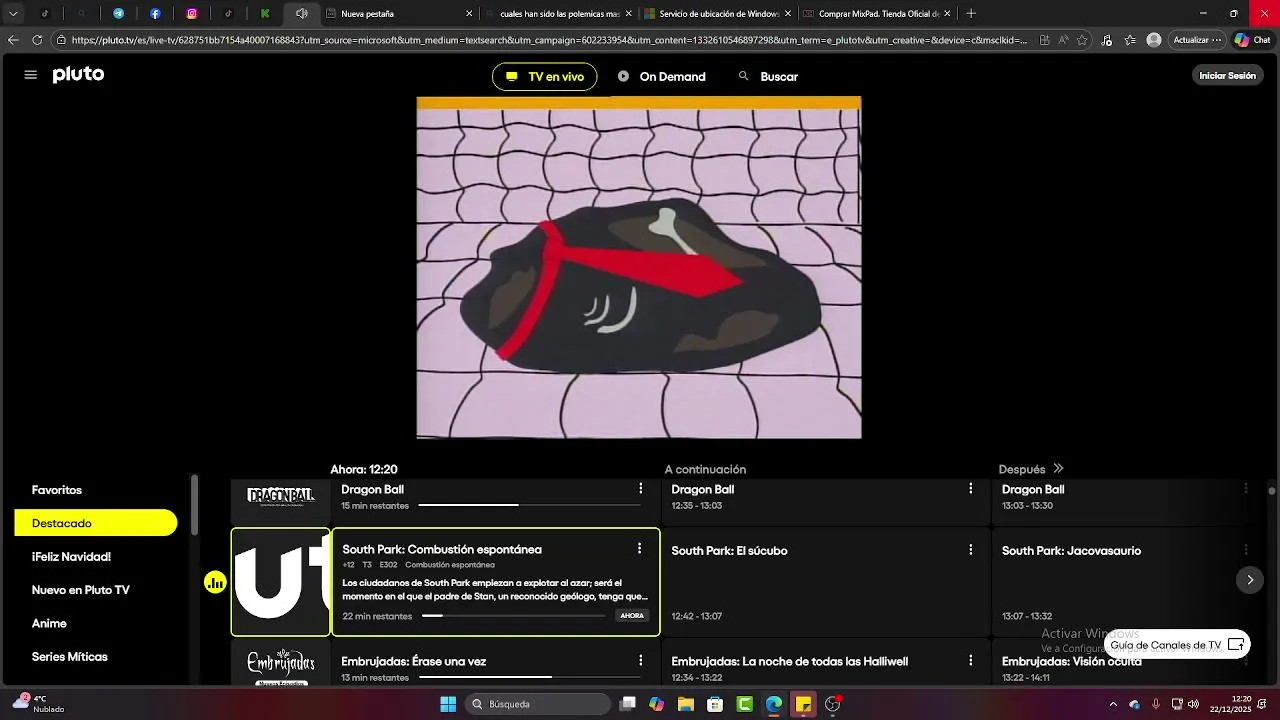Open Windows Start menu
The width and height of the screenshot is (1280, 720).
[x=448, y=704]
